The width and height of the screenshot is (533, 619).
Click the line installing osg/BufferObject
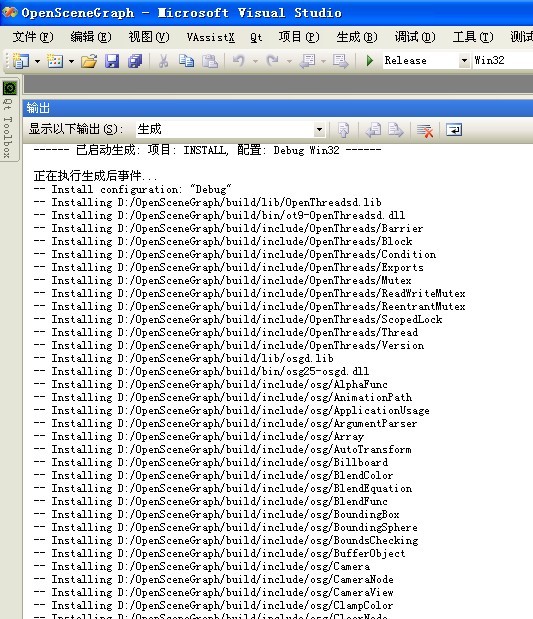point(220,553)
